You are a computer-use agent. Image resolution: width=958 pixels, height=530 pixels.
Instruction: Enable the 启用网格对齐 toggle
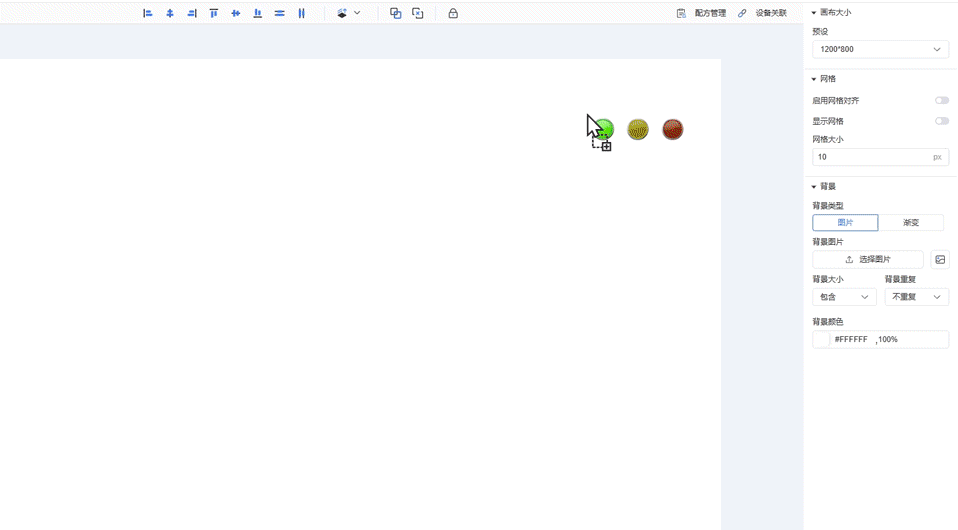[941, 101]
